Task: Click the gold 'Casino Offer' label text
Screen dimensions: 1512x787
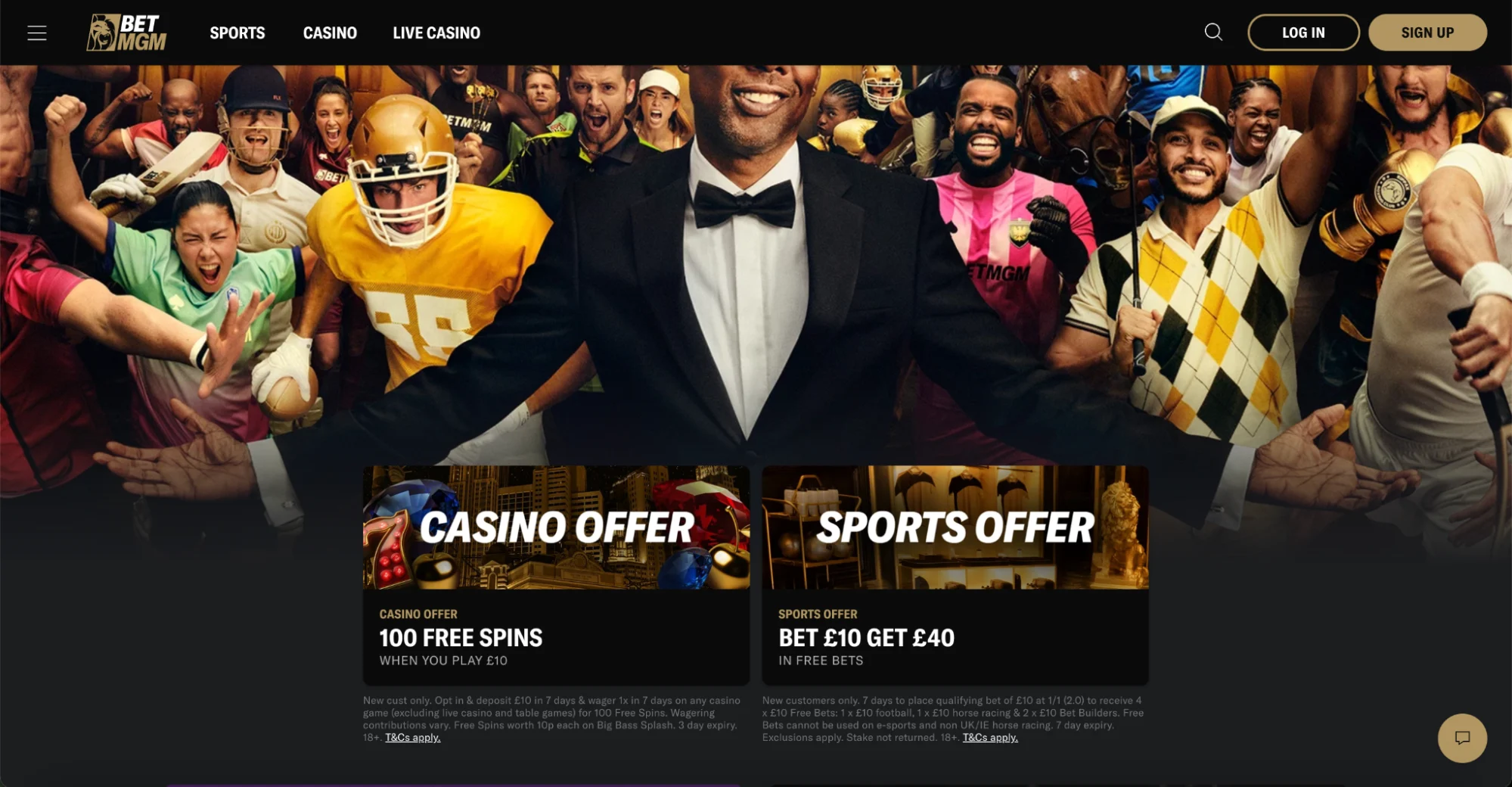Action: [x=418, y=614]
